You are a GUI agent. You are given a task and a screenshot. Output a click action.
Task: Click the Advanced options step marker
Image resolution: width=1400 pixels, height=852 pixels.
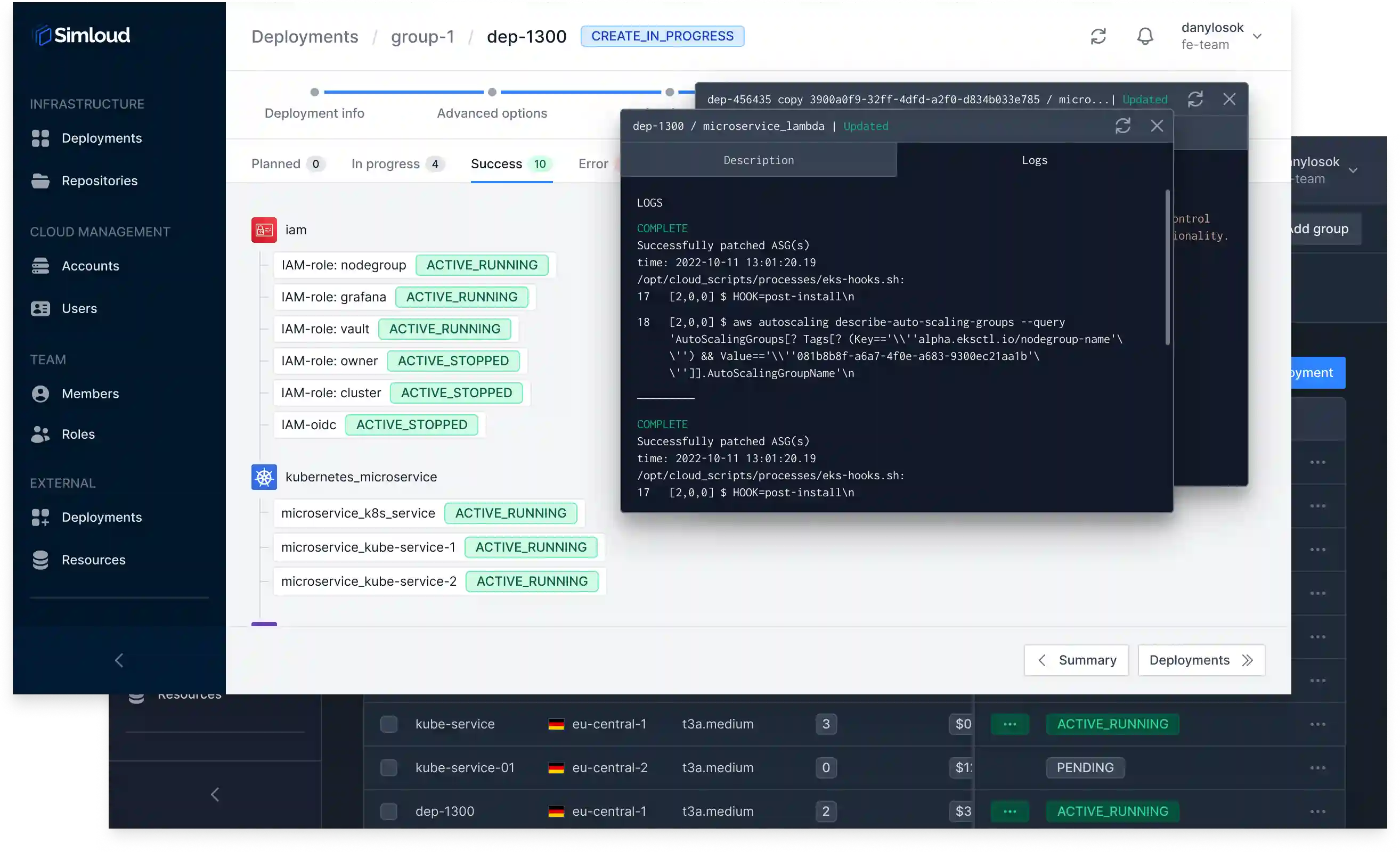point(492,92)
